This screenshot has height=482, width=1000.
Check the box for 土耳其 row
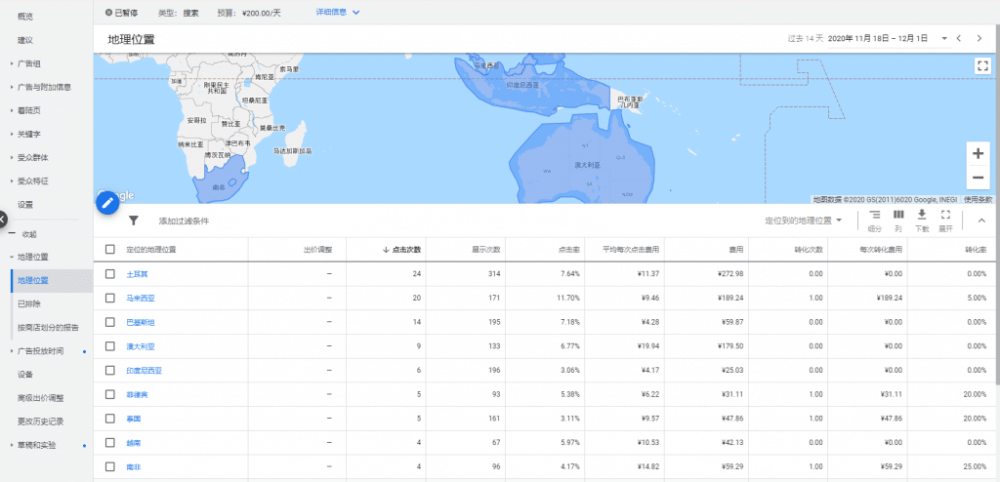pyautogui.click(x=110, y=273)
